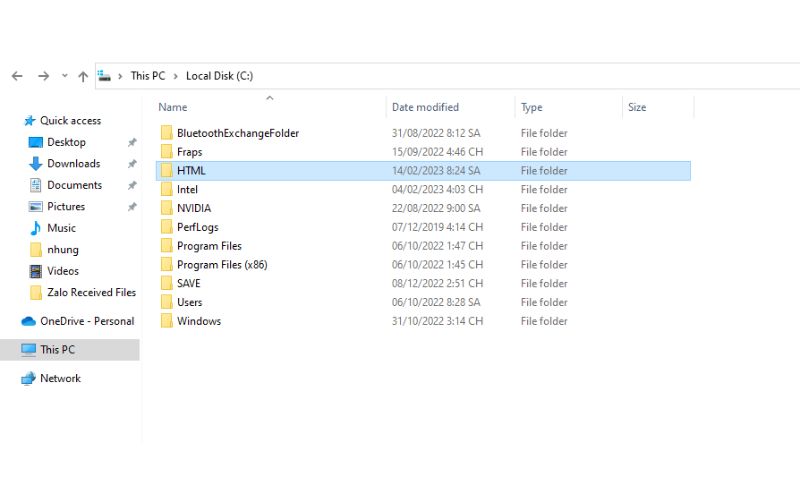Screen dimensions: 800x500
Task: Sort by Date modified column
Action: click(425, 107)
